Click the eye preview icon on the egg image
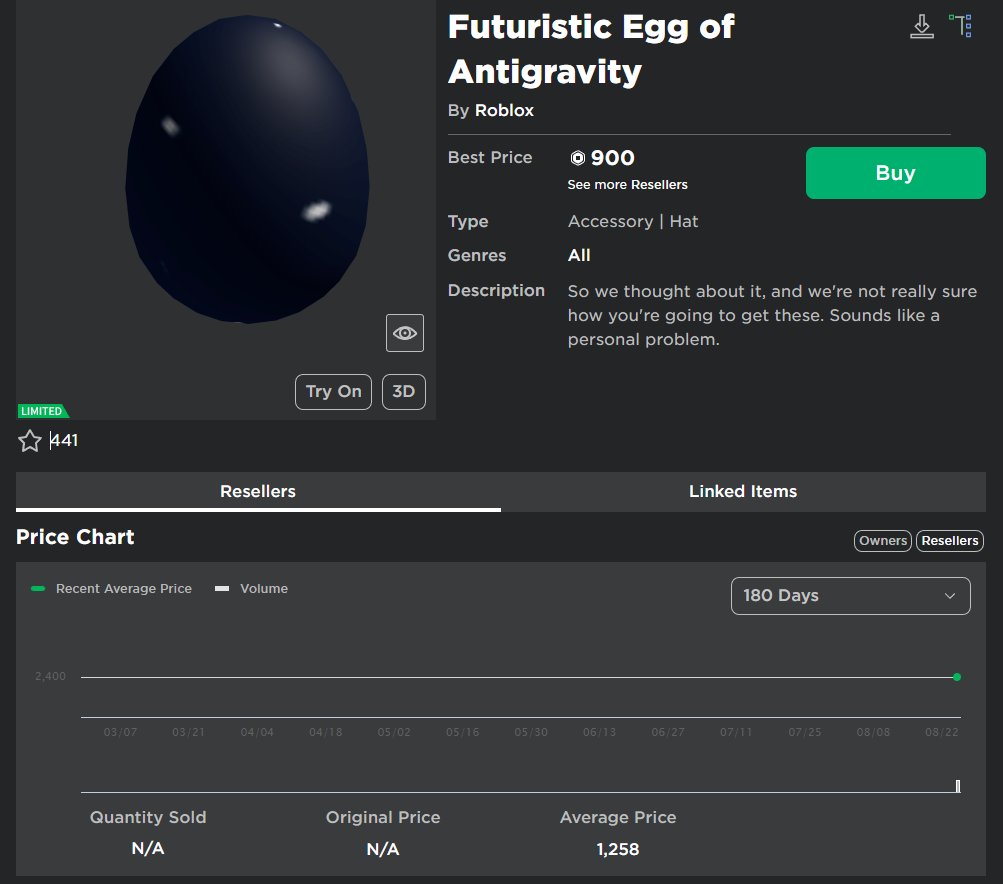Viewport: 1003px width, 884px height. 404,332
